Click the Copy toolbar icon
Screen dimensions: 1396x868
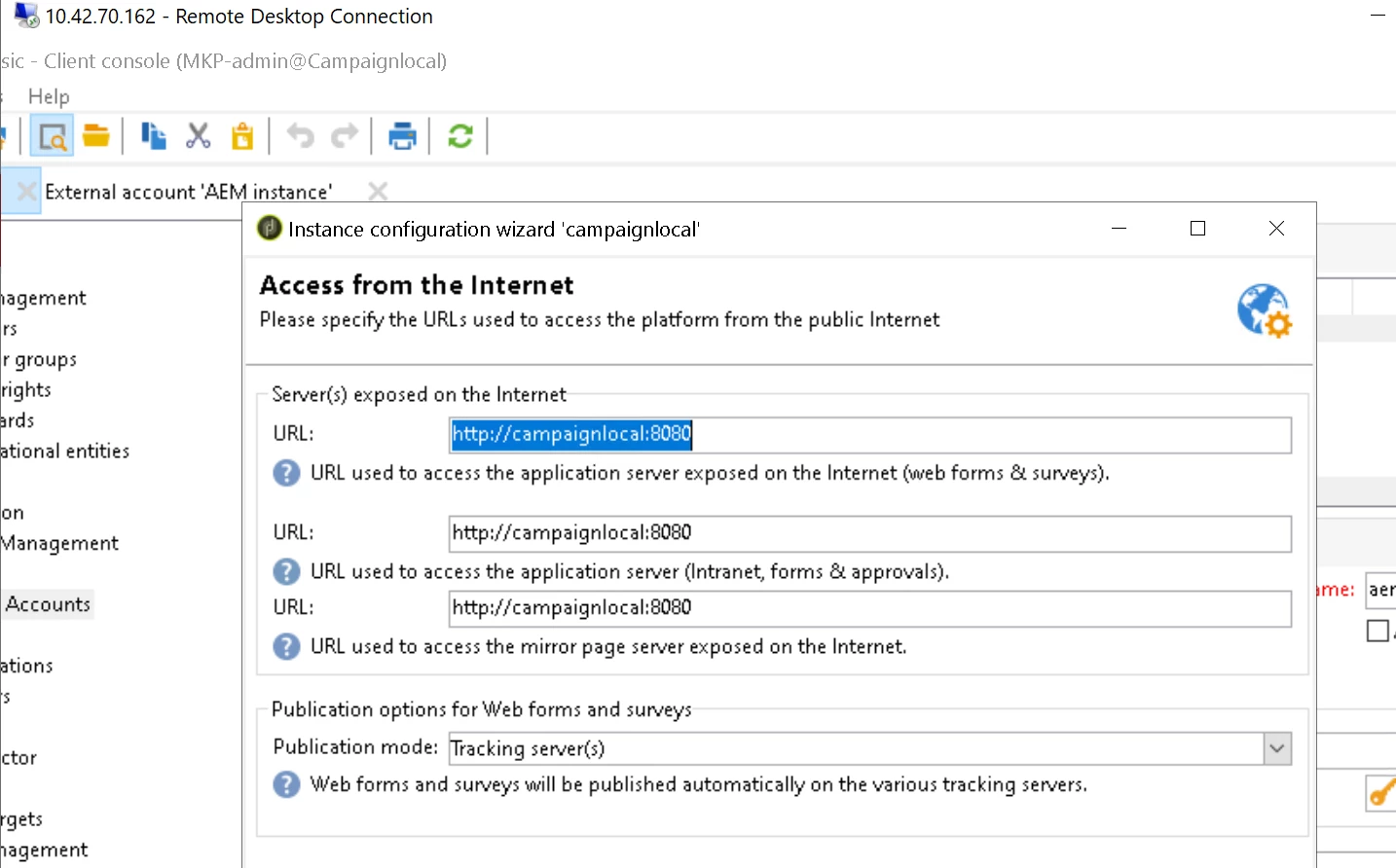(x=153, y=135)
